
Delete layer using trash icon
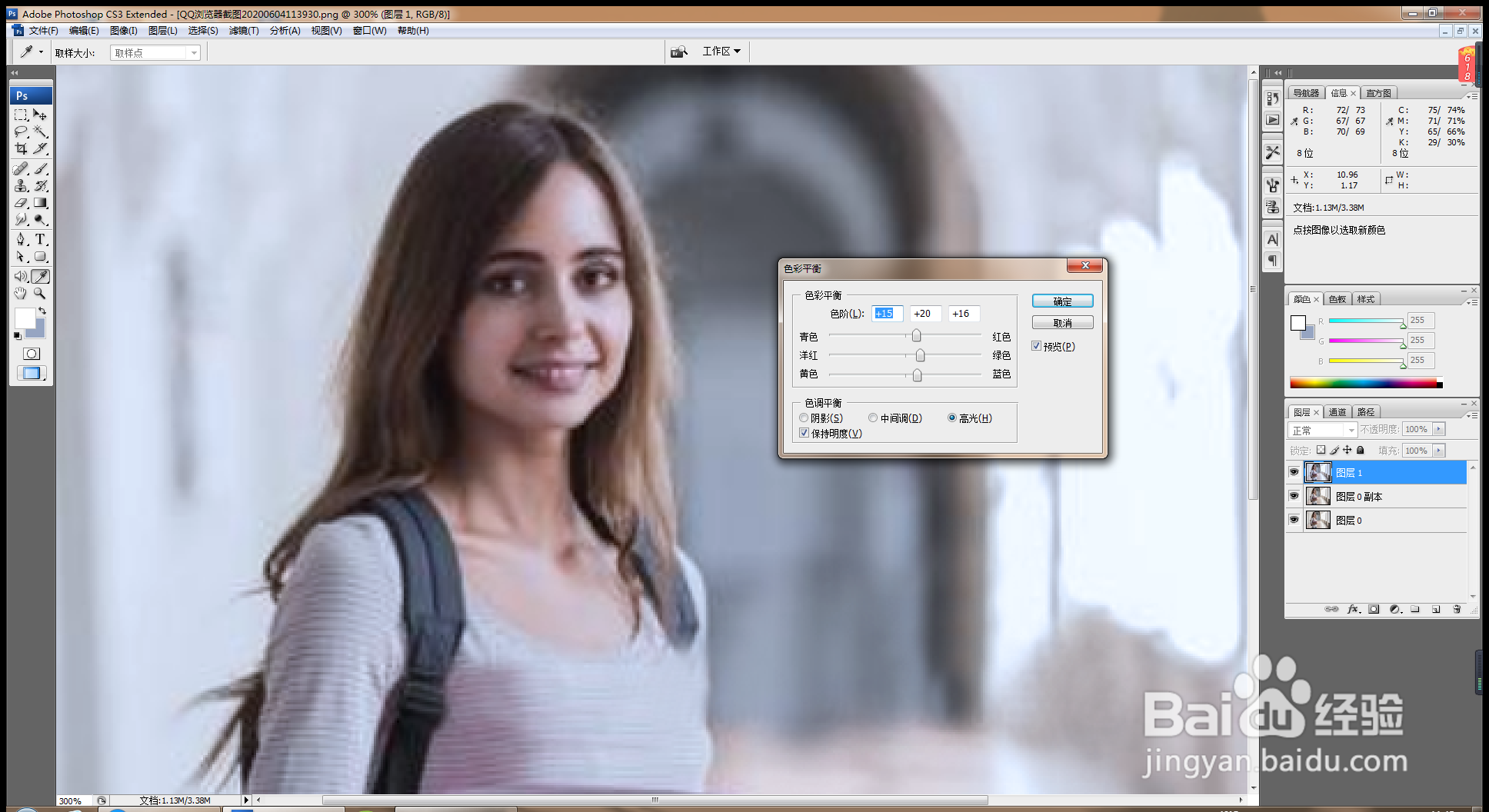[x=1457, y=609]
